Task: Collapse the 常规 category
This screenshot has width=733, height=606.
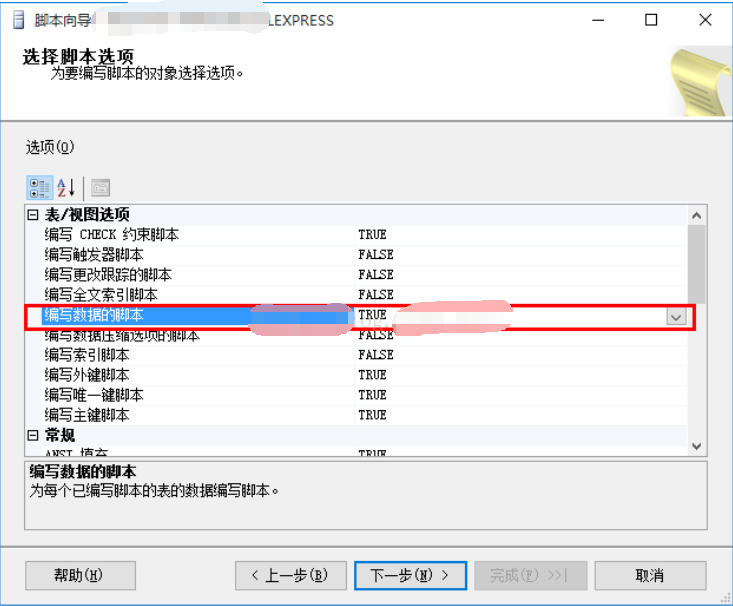Action: (x=33, y=435)
